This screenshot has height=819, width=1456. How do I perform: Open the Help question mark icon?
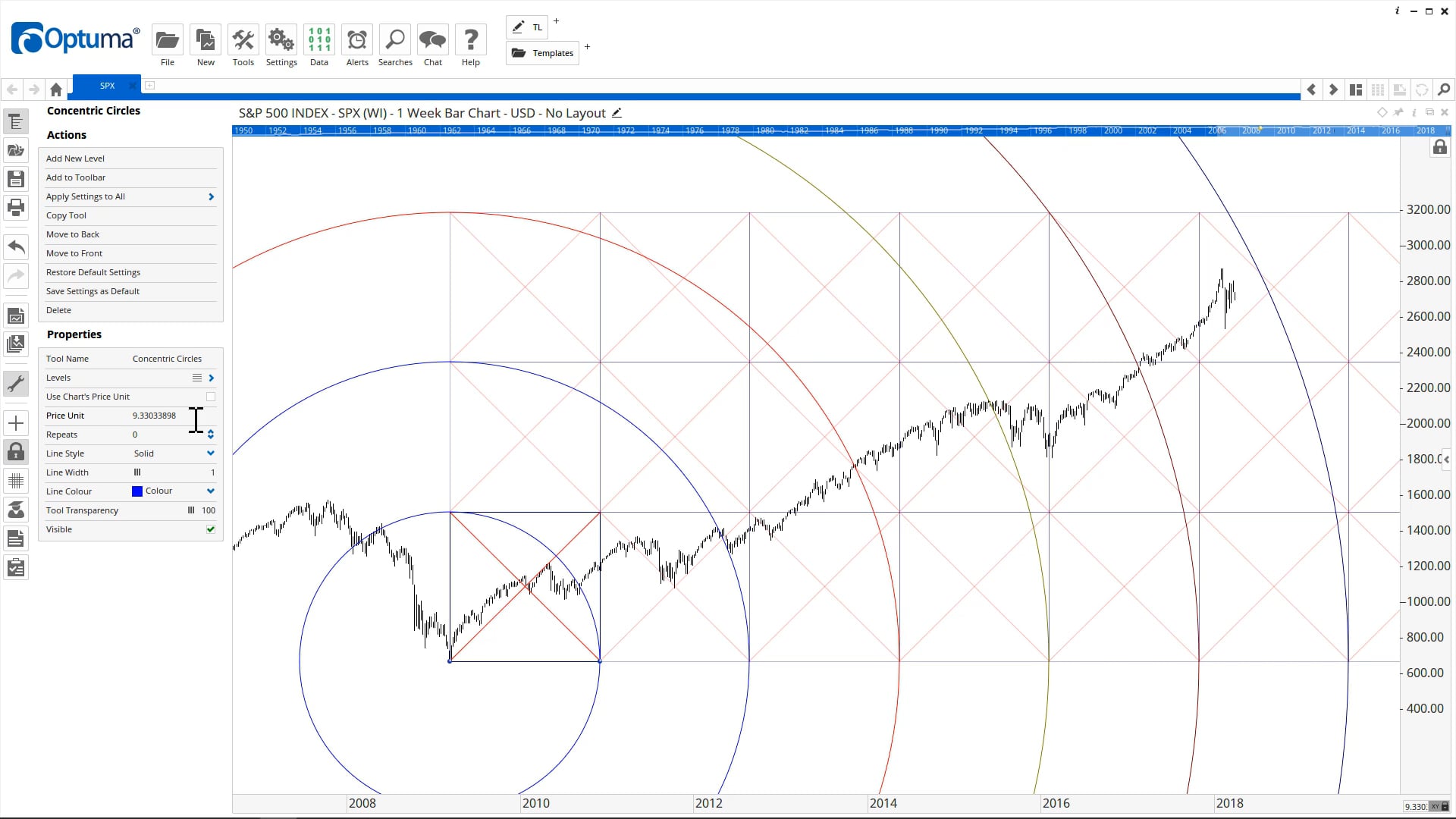pyautogui.click(x=471, y=40)
